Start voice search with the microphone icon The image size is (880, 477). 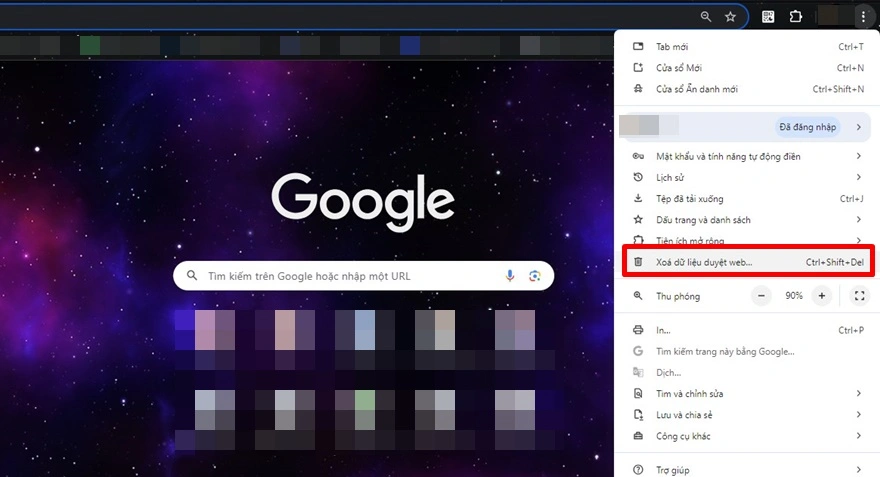(510, 276)
